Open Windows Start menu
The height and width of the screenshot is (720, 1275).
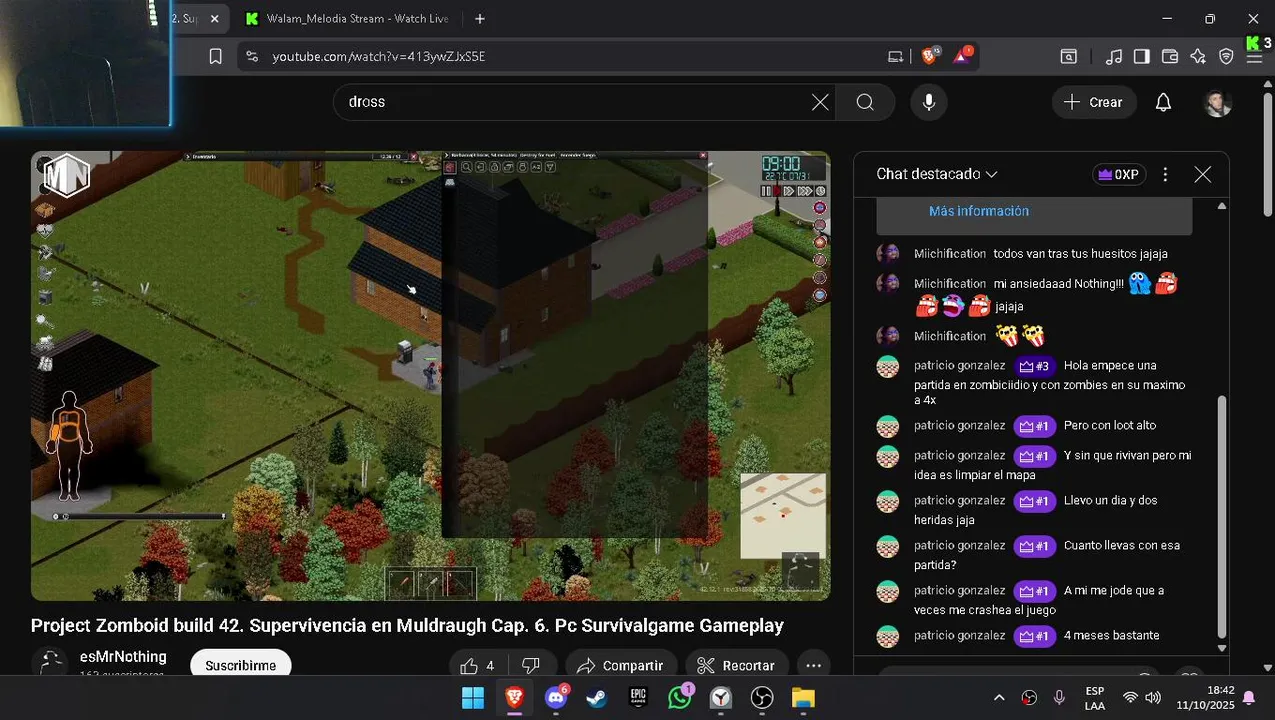(x=472, y=697)
